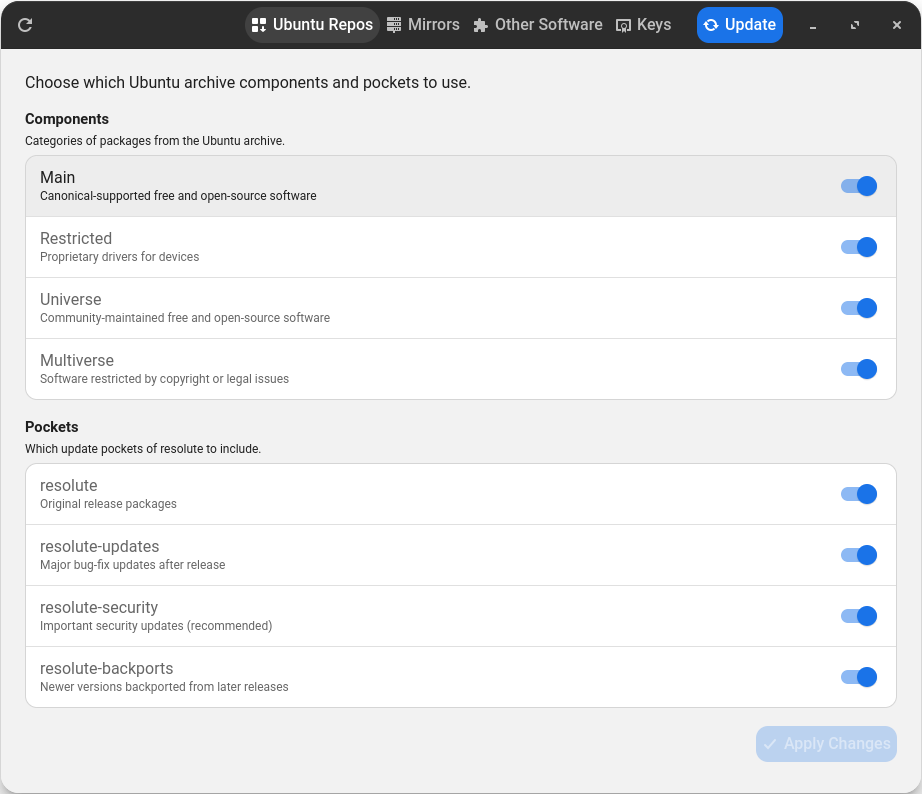922x794 pixels.
Task: Toggle the resolute pocket switch
Action: (858, 494)
